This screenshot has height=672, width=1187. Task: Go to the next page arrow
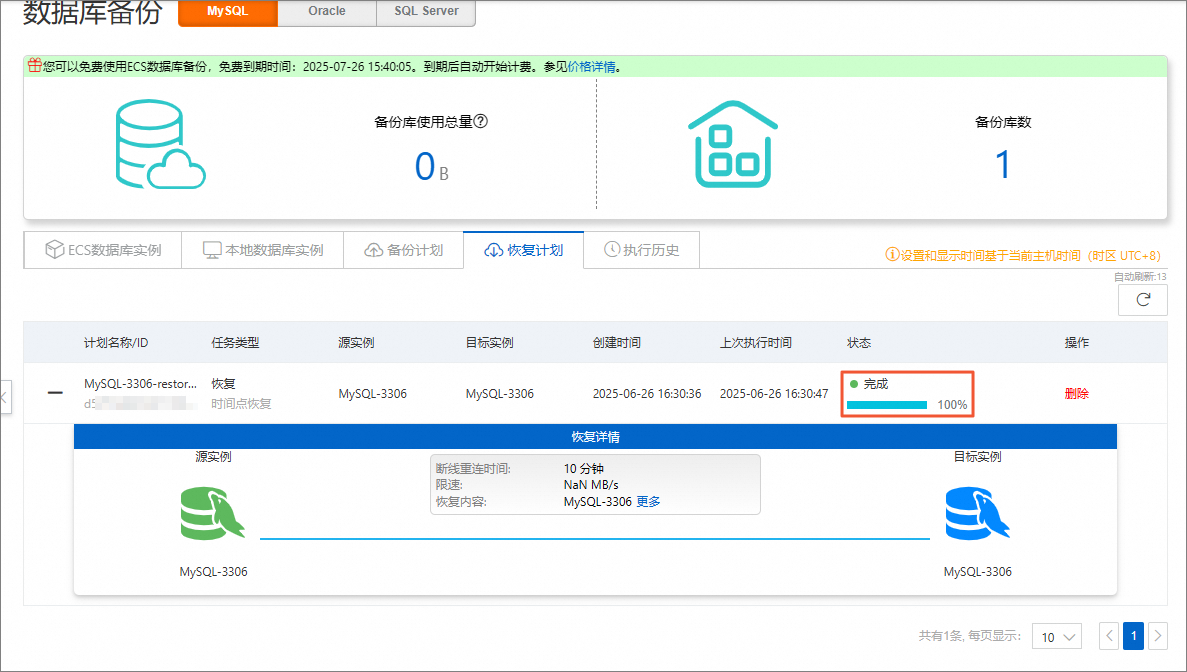point(1157,636)
